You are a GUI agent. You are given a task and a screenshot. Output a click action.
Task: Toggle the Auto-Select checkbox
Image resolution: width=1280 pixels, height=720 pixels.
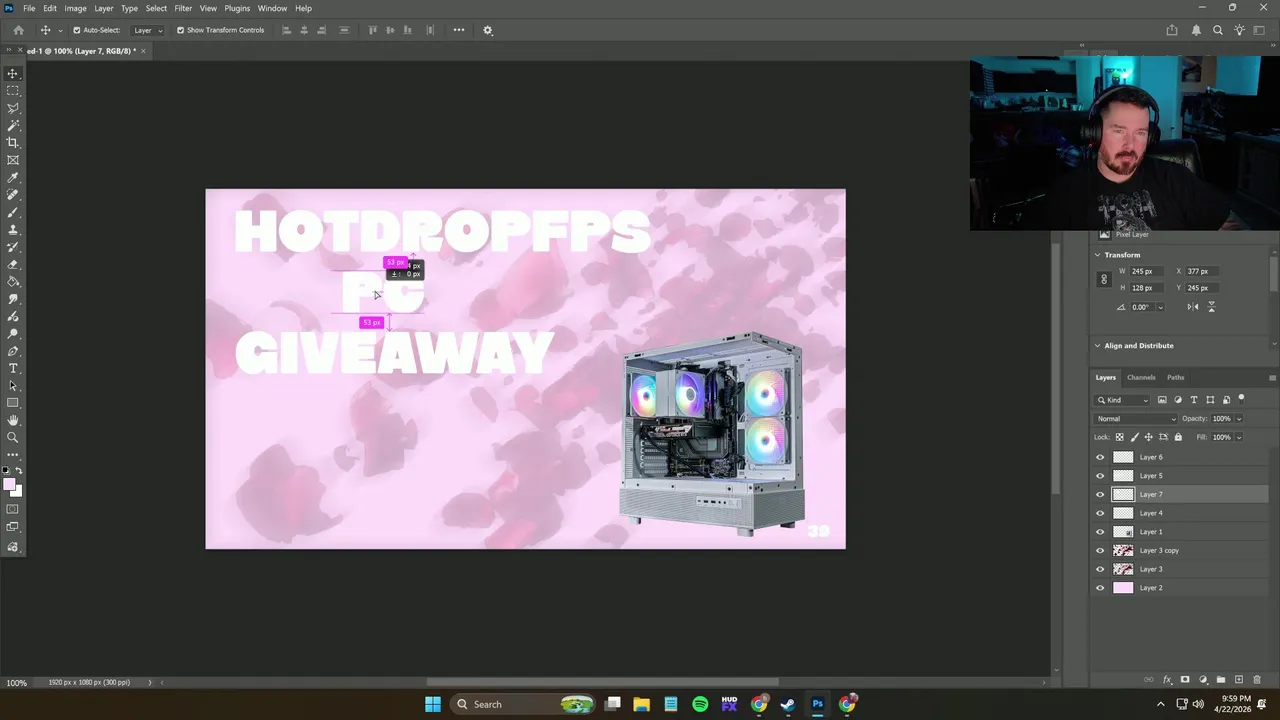[x=76, y=30]
